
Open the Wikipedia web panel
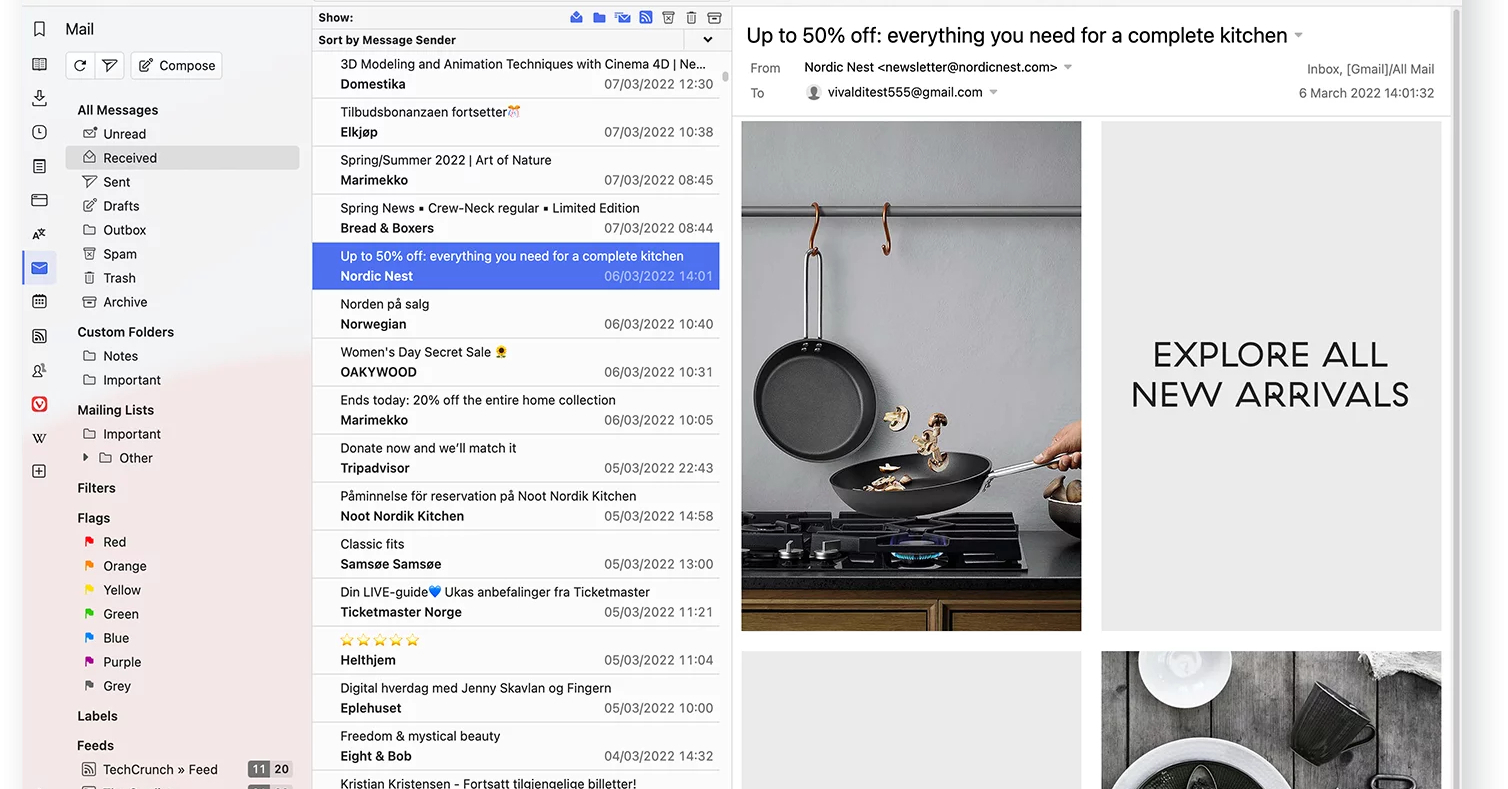pos(39,438)
